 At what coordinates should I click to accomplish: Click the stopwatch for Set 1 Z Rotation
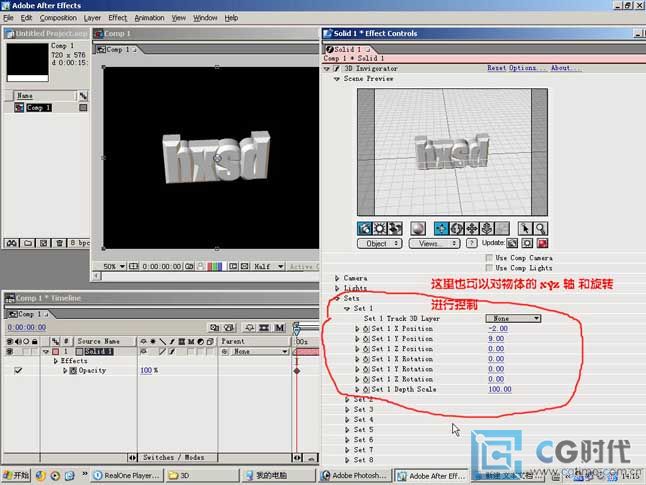[366, 379]
